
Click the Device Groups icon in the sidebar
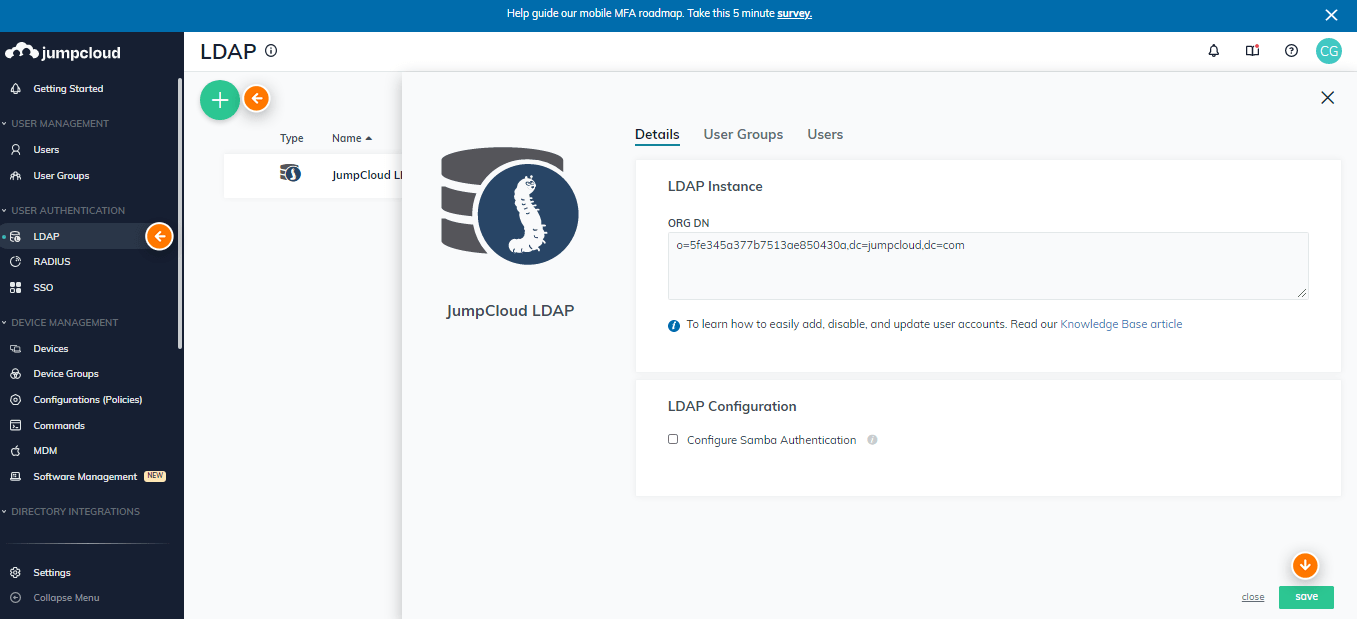coord(15,374)
